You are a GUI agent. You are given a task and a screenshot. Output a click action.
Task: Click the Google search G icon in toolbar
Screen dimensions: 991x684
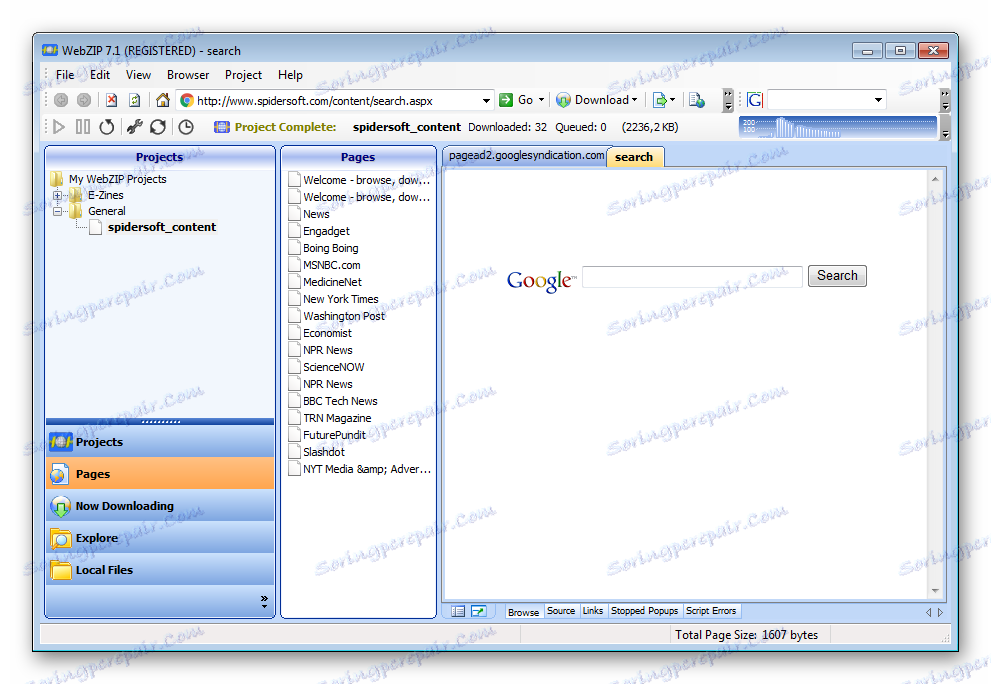755,100
